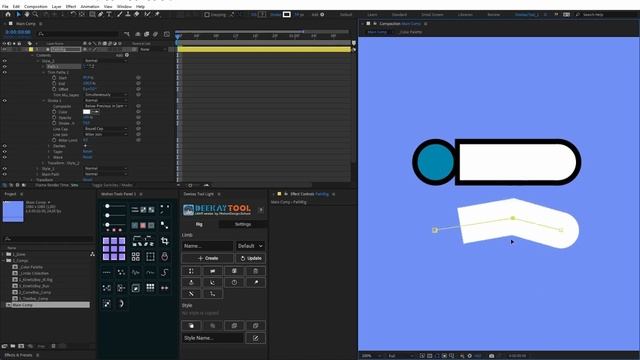Select the Selection arrow tool
Image resolution: width=640 pixels, height=360 pixels.
click(18, 14)
